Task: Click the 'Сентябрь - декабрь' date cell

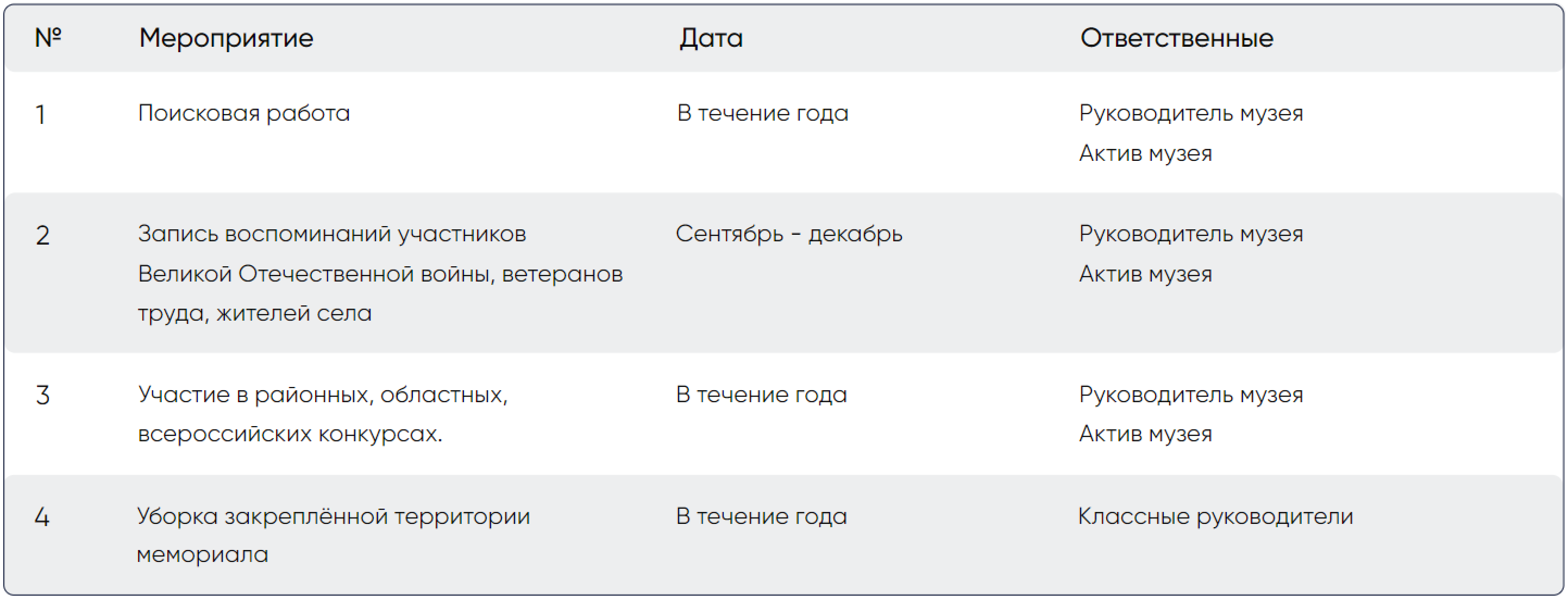Action: coord(789,235)
